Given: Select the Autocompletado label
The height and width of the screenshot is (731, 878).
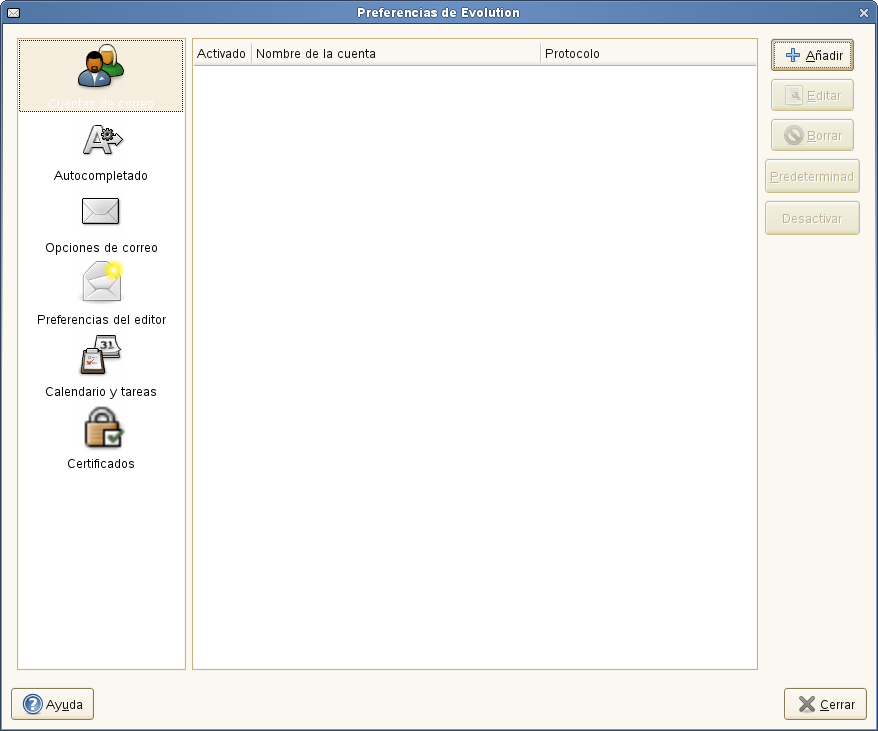Looking at the screenshot, I should (101, 176).
